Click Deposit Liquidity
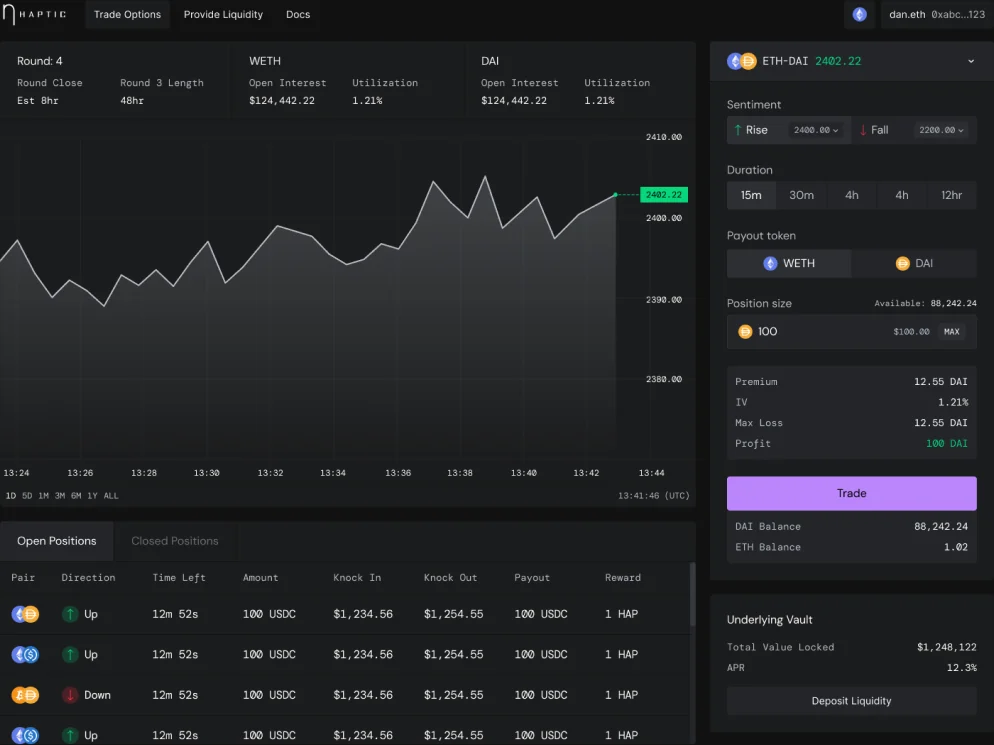 [851, 701]
